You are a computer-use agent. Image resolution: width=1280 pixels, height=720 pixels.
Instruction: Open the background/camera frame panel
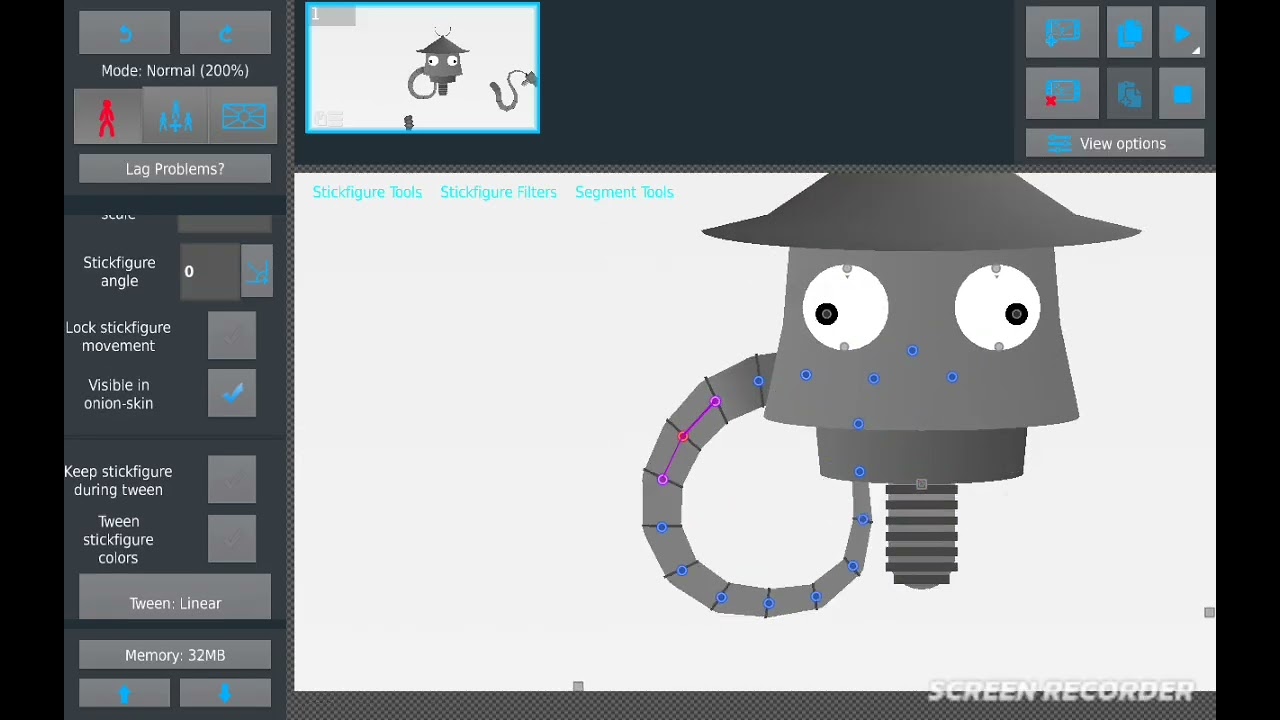pos(244,117)
